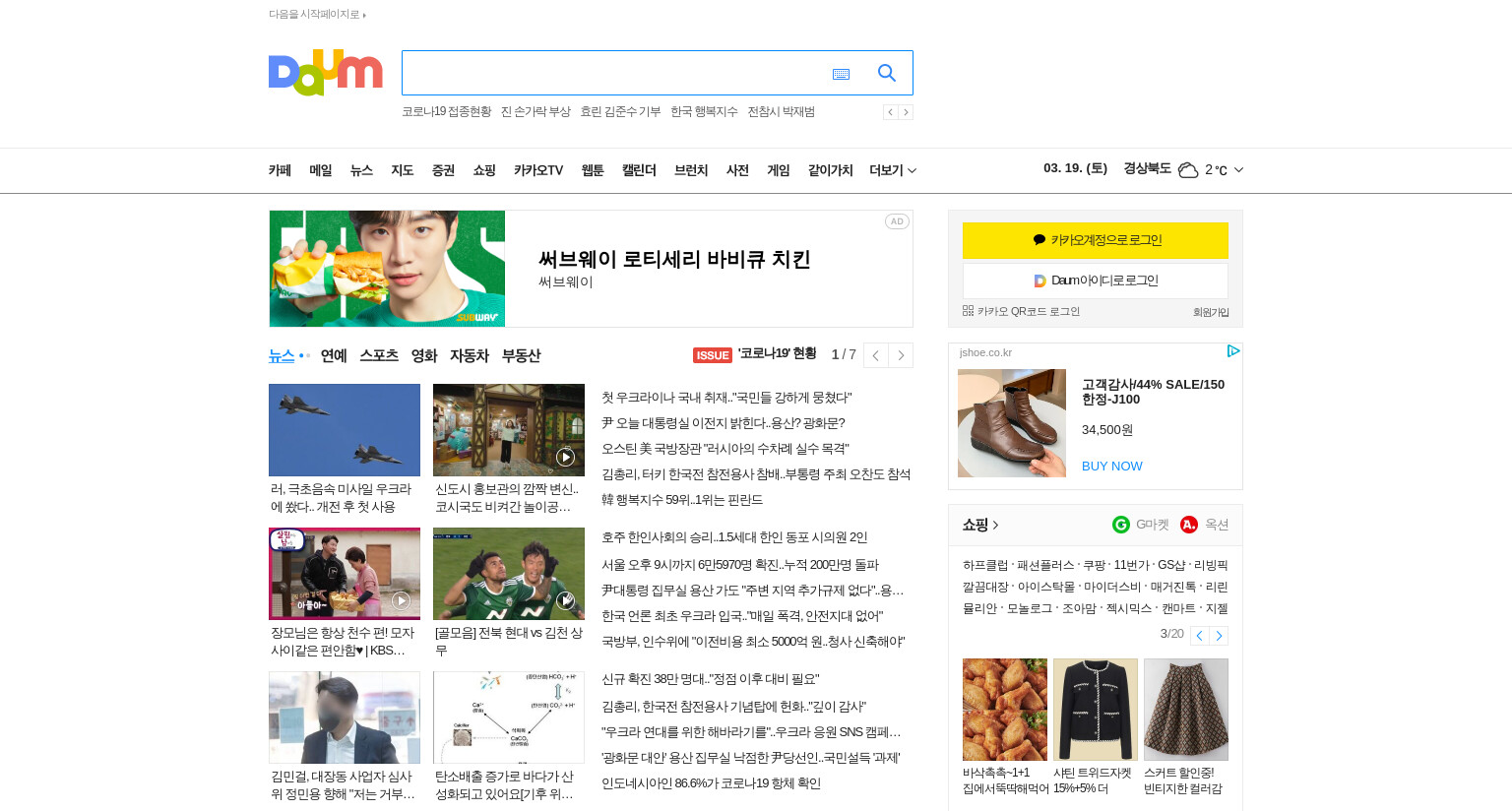Click the 11번가 shopping mall link
The image size is (1512, 811).
click(x=1131, y=565)
